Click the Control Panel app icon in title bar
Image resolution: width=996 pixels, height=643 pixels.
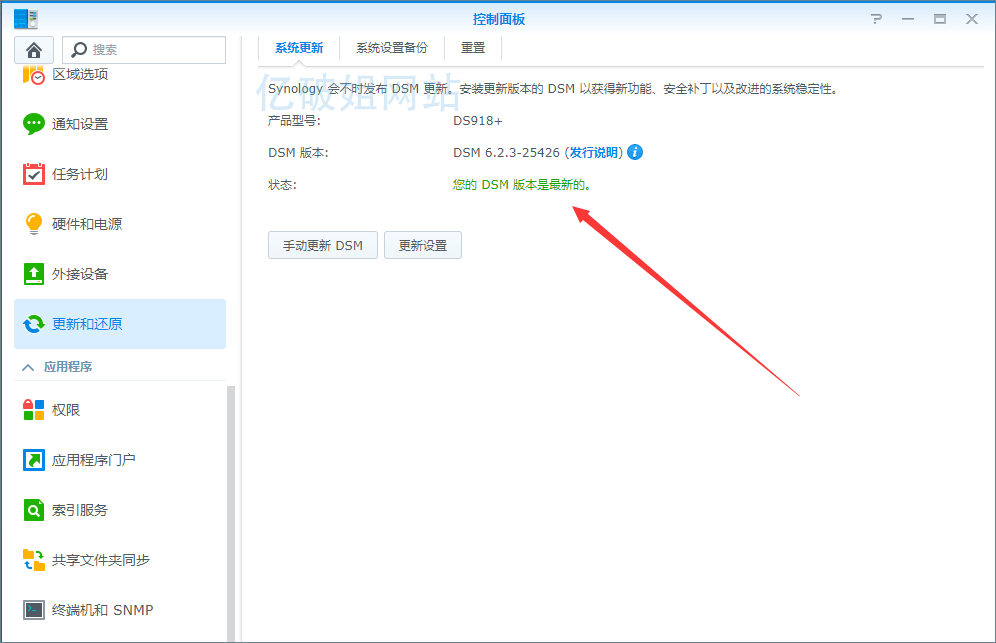(x=25, y=19)
